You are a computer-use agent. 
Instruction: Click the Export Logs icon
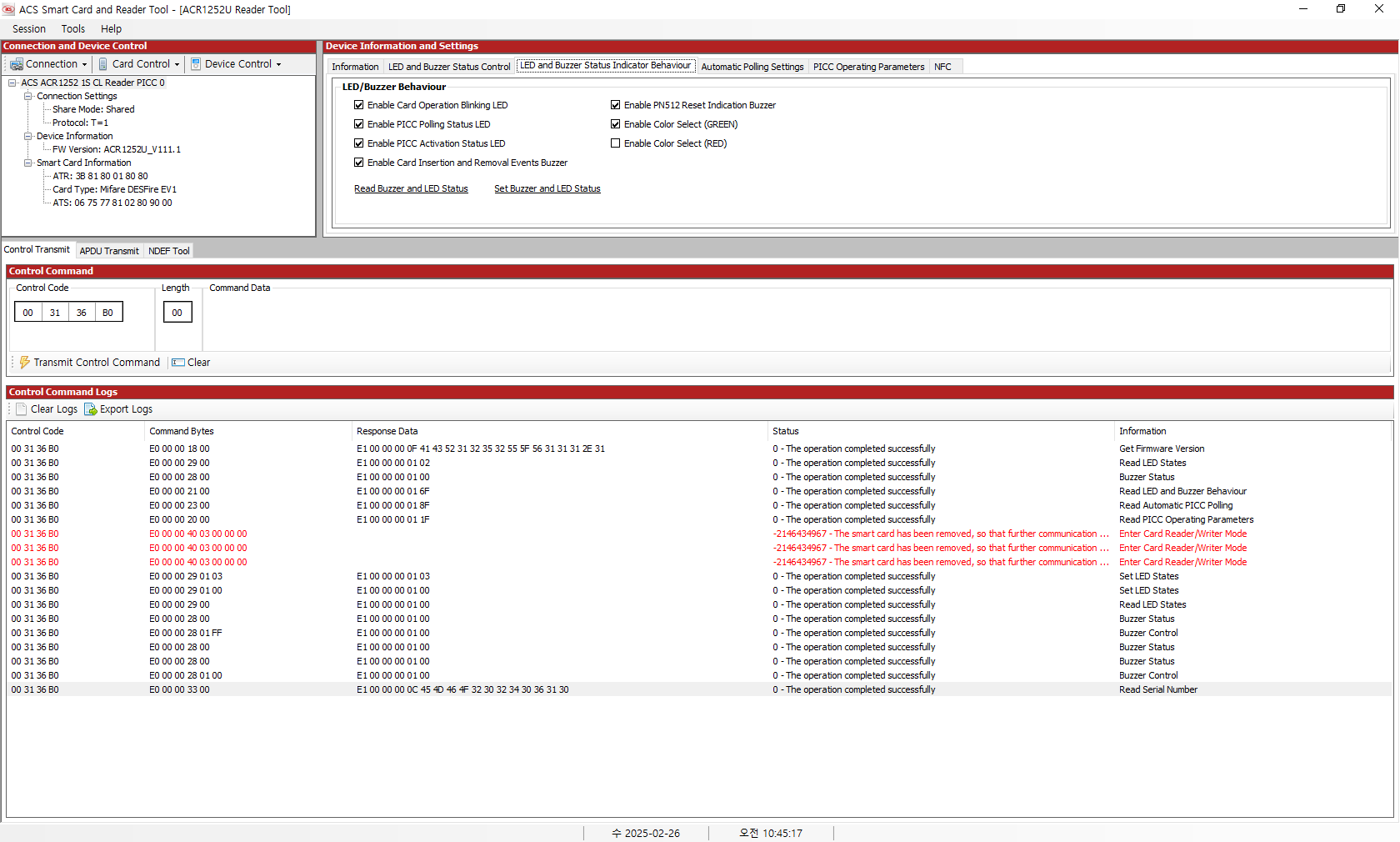pyautogui.click(x=91, y=409)
